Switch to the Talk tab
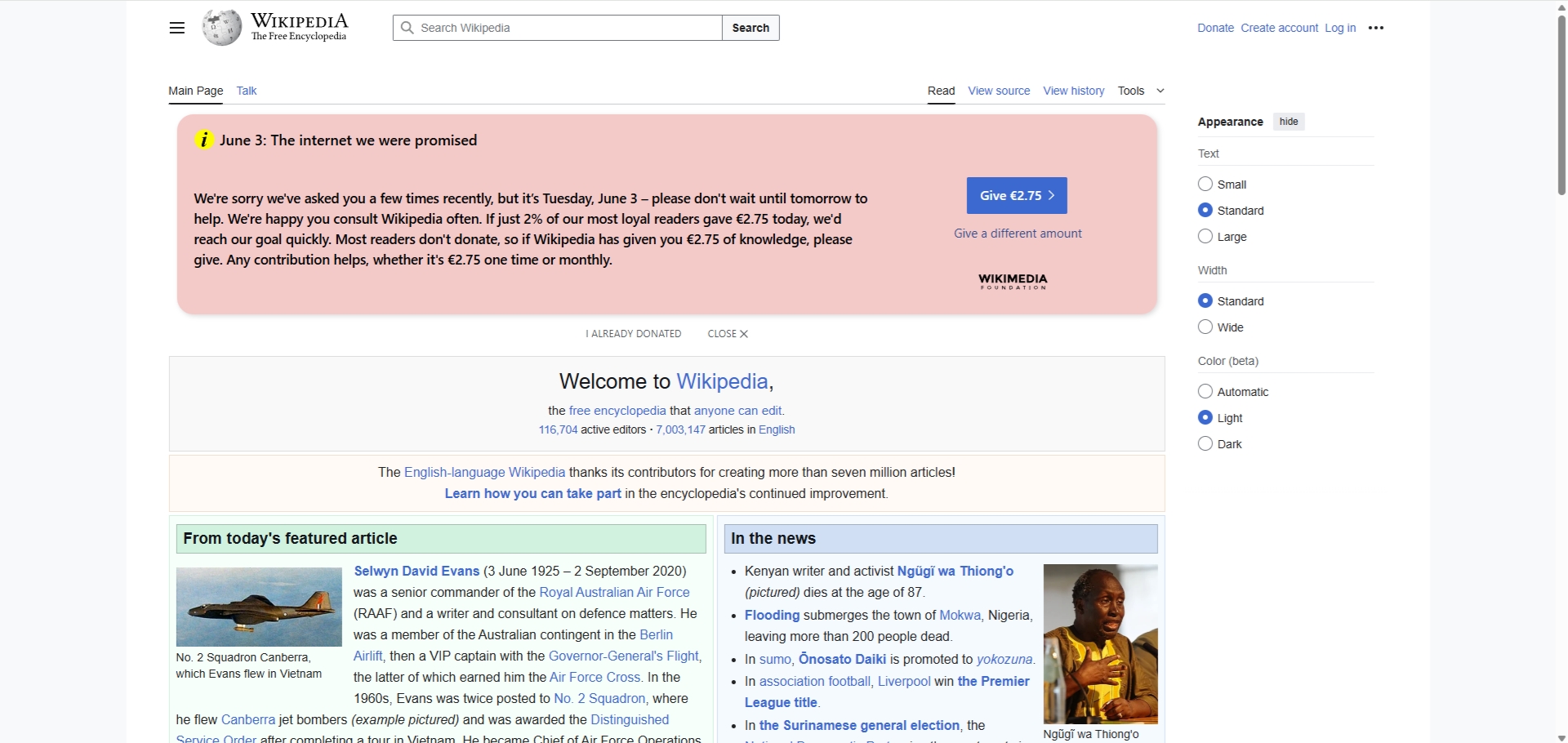This screenshot has height=743, width=1568. [x=247, y=91]
